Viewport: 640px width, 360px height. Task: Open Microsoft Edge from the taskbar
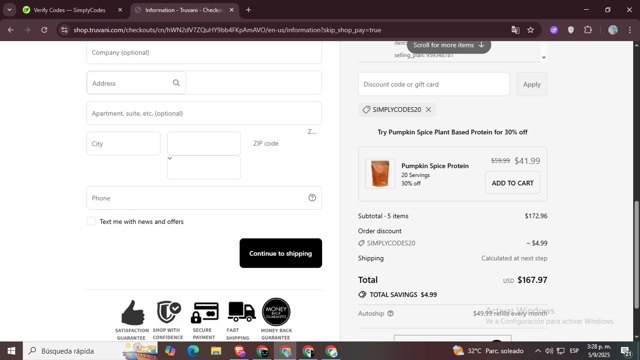tap(193, 351)
